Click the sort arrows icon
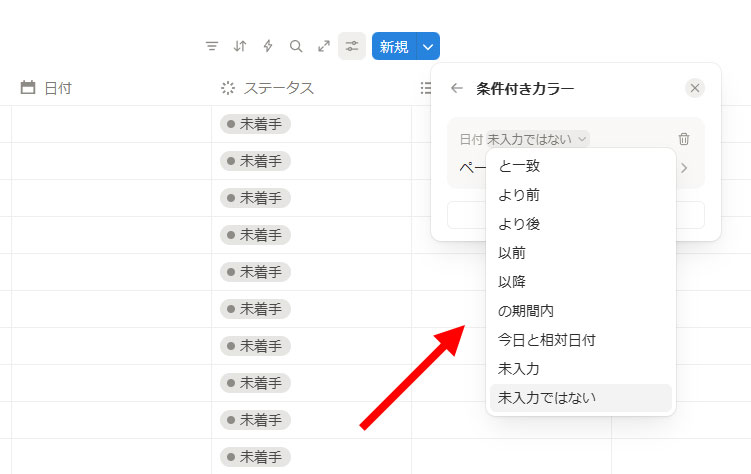751x474 pixels. (x=240, y=46)
